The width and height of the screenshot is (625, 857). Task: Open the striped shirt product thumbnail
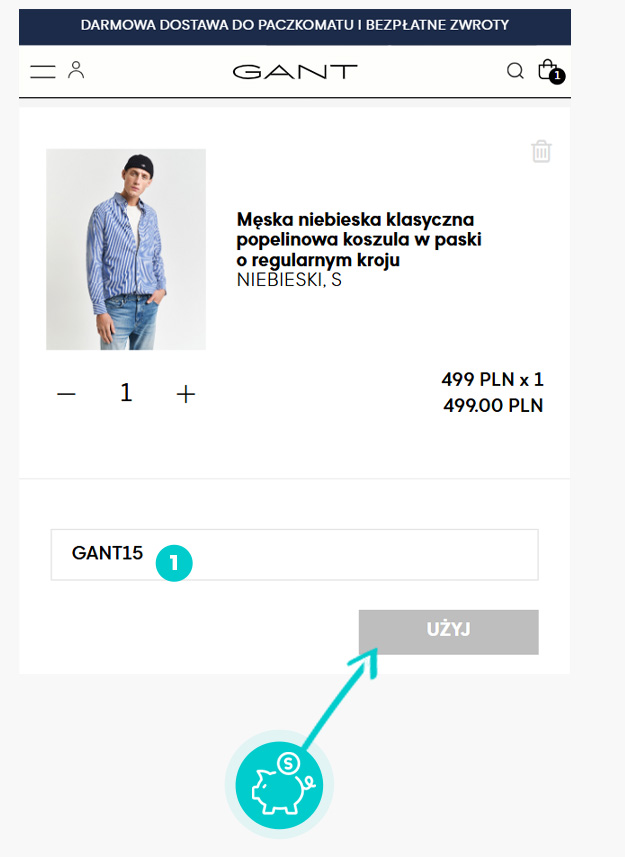coord(126,249)
